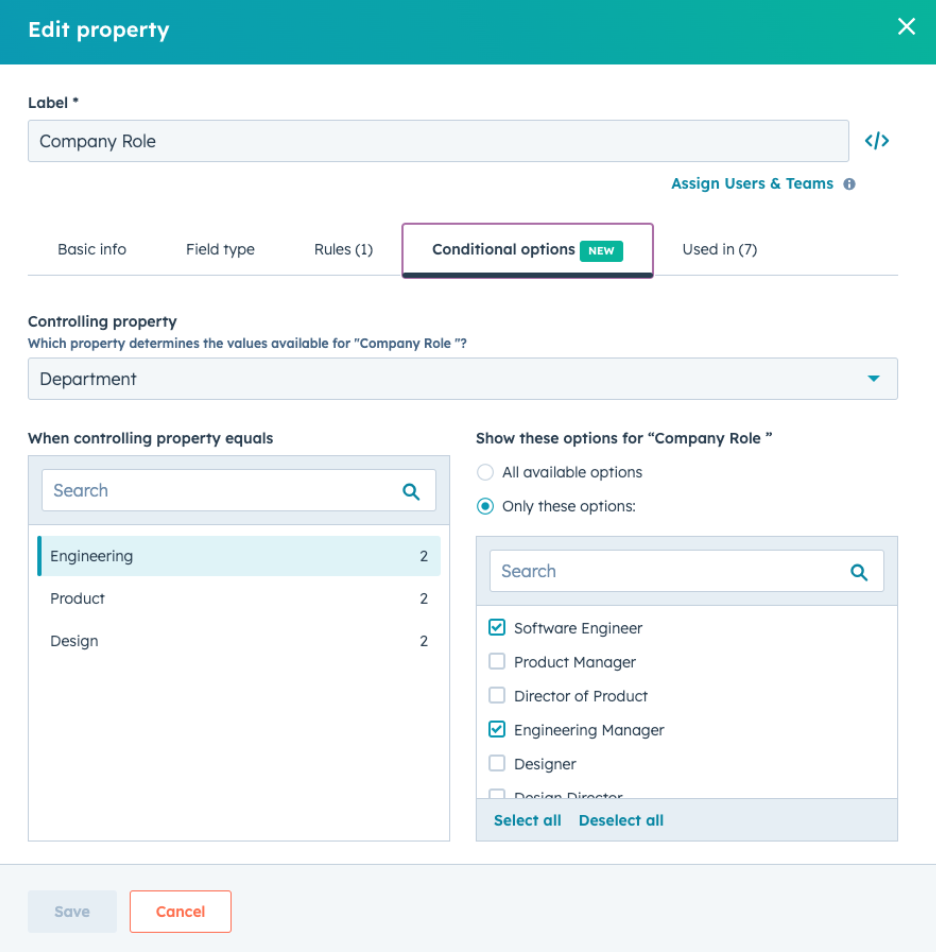
Task: Edit the Label field with Company Role
Action: [438, 141]
